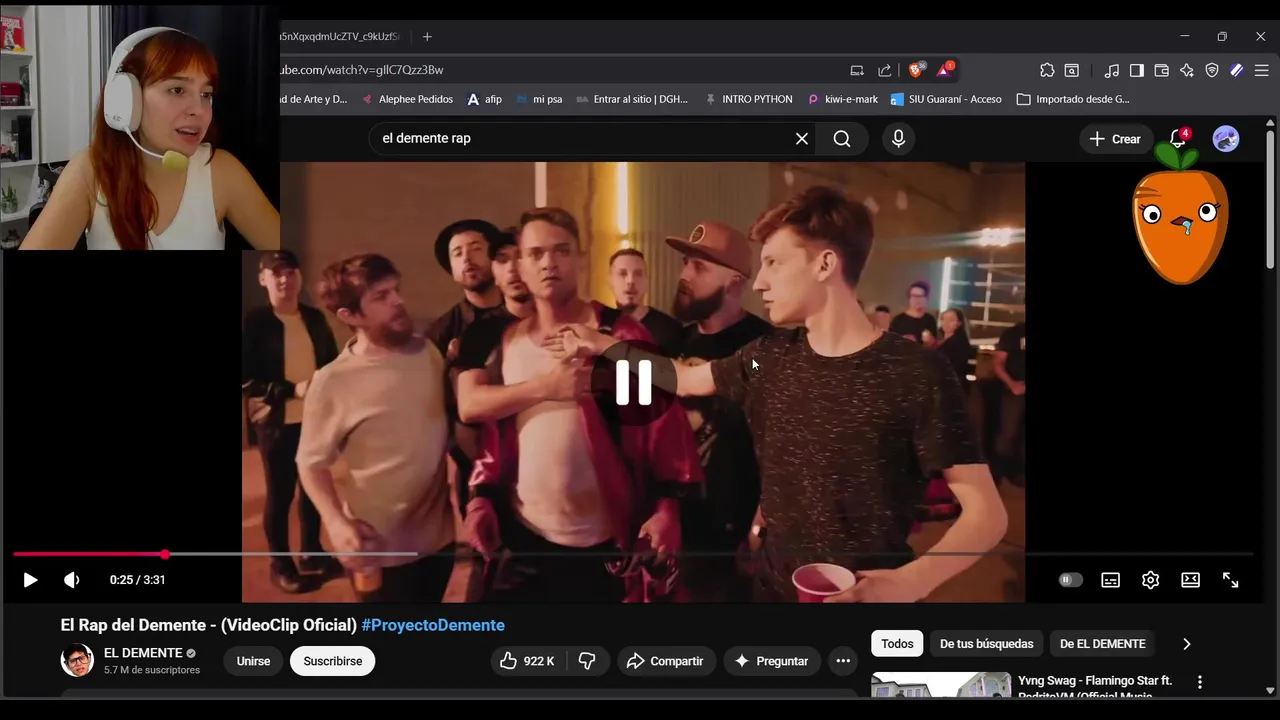This screenshot has height=720, width=1280.
Task: Switch to theater mode
Action: point(1190,580)
